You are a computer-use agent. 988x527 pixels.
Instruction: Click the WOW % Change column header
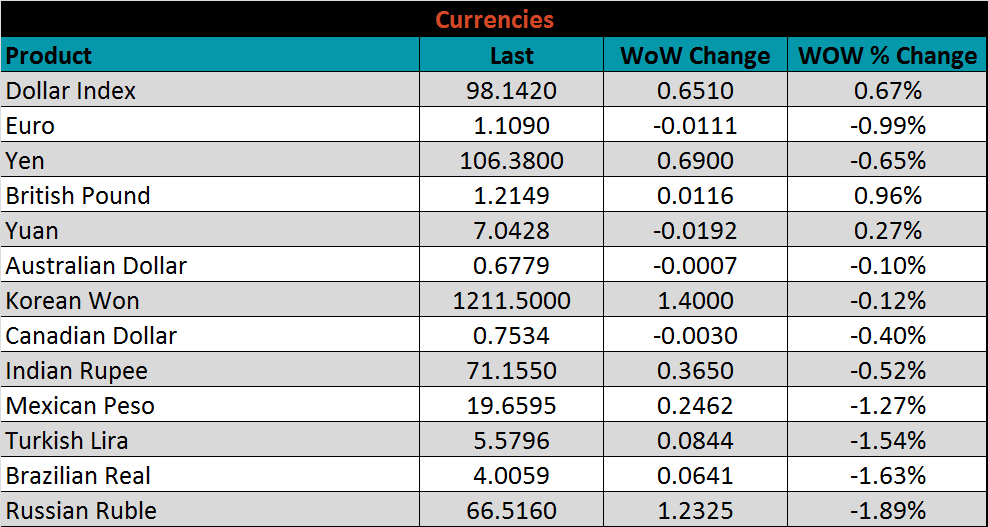pyautogui.click(x=887, y=55)
